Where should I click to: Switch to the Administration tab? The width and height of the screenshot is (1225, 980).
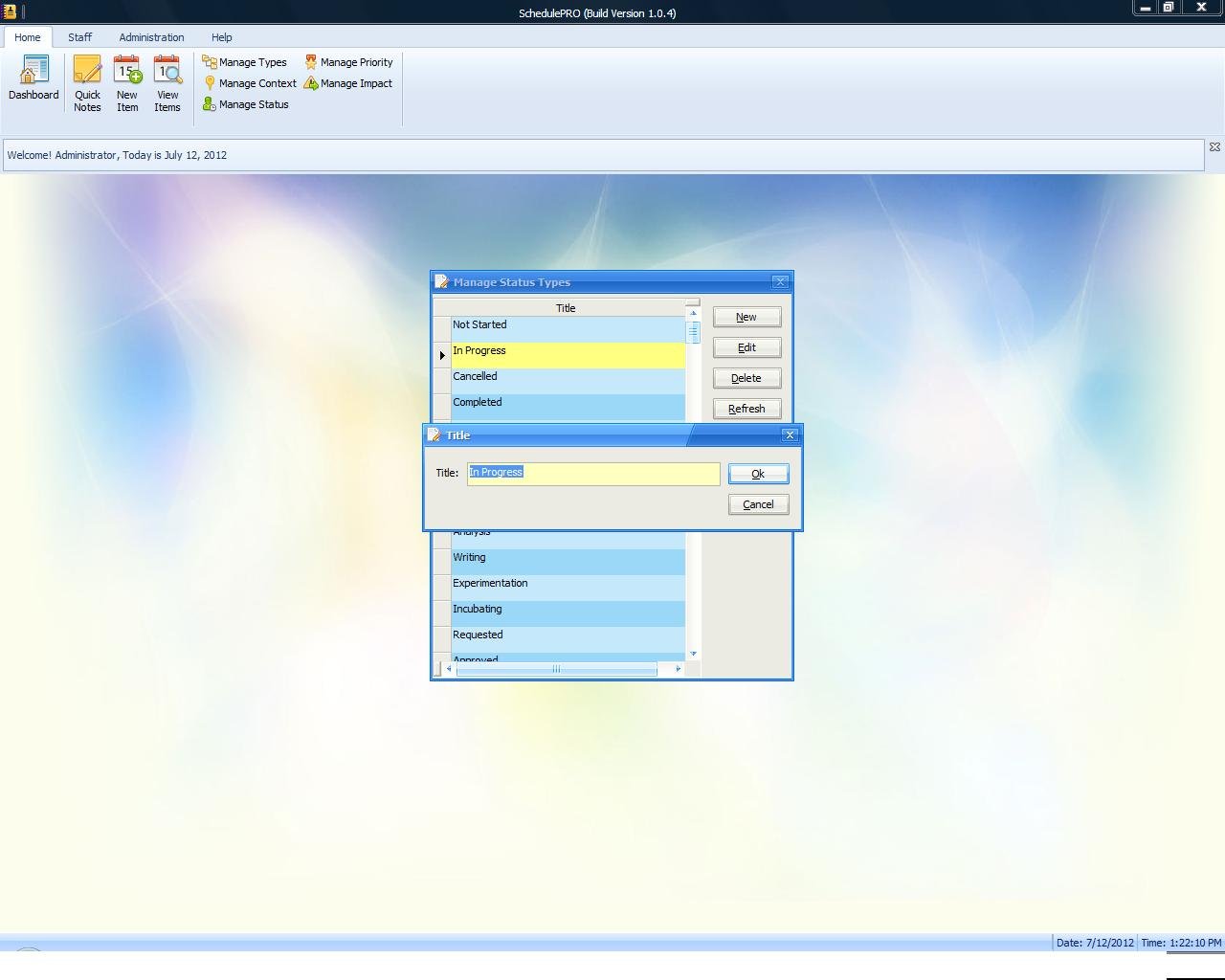[x=151, y=37]
